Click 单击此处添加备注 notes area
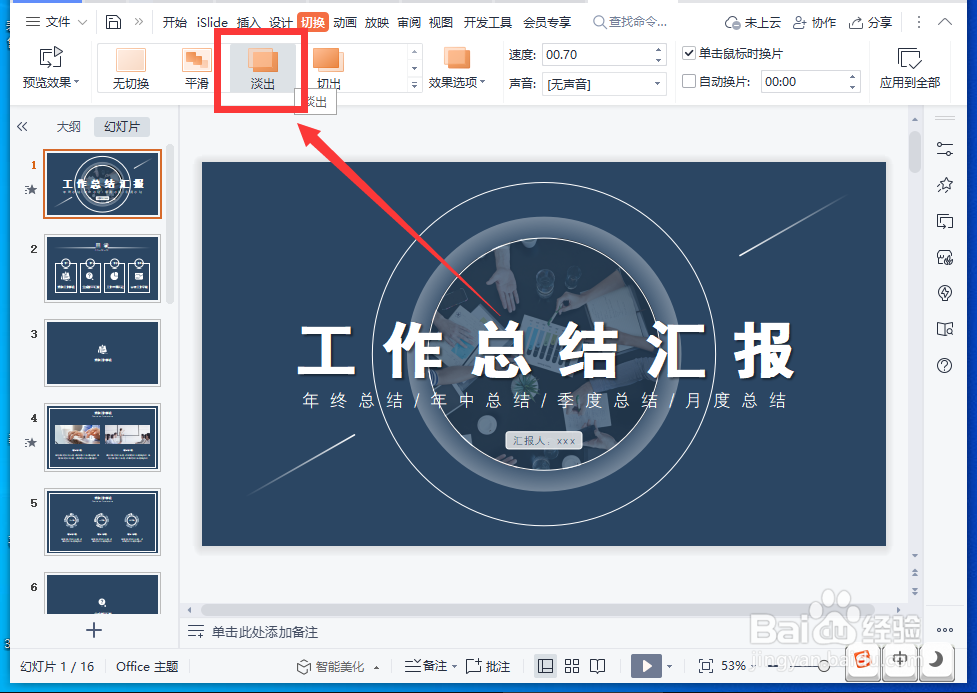This screenshot has width=977, height=693. (x=265, y=632)
